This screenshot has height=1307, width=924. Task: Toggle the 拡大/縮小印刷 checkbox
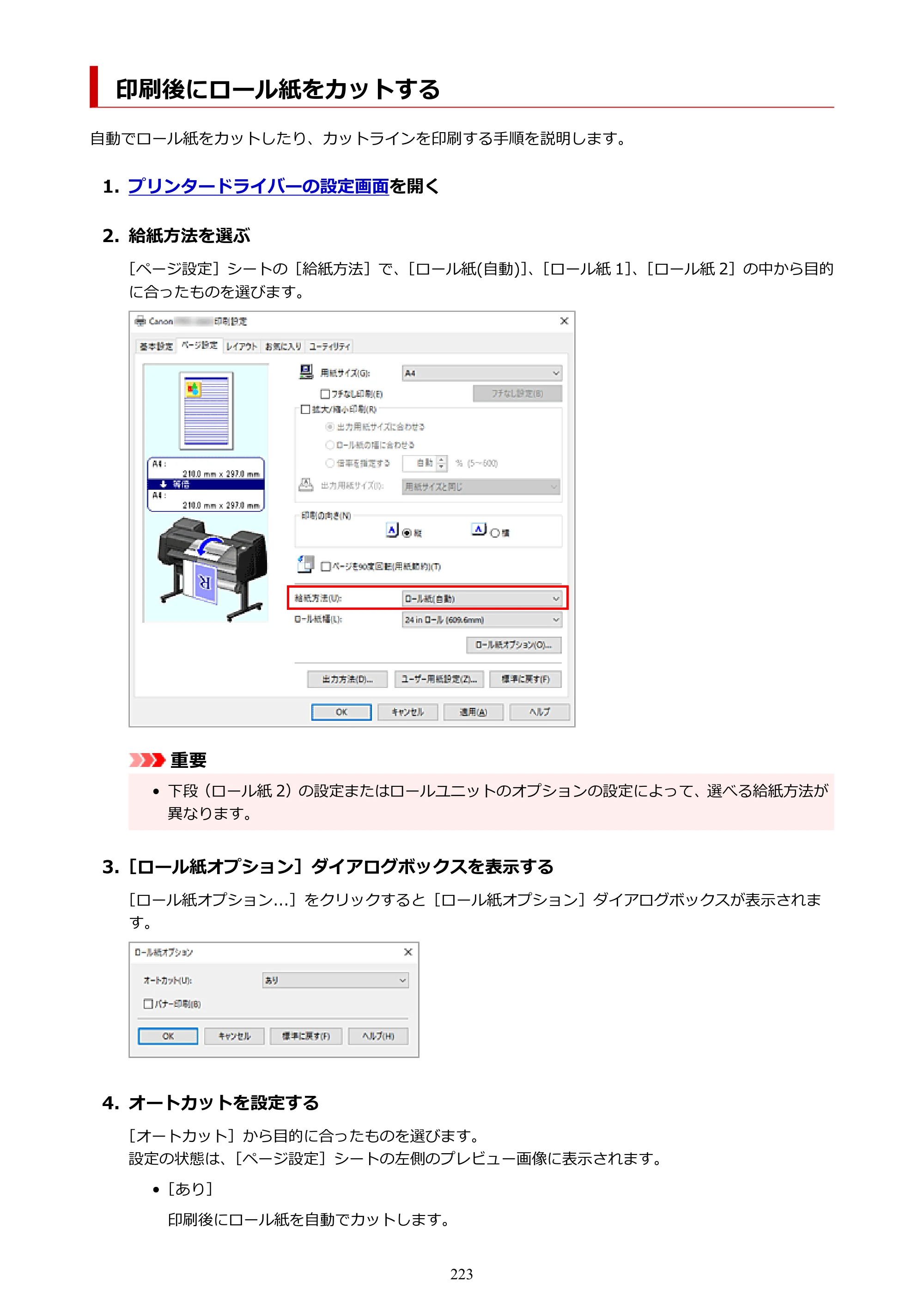click(306, 409)
